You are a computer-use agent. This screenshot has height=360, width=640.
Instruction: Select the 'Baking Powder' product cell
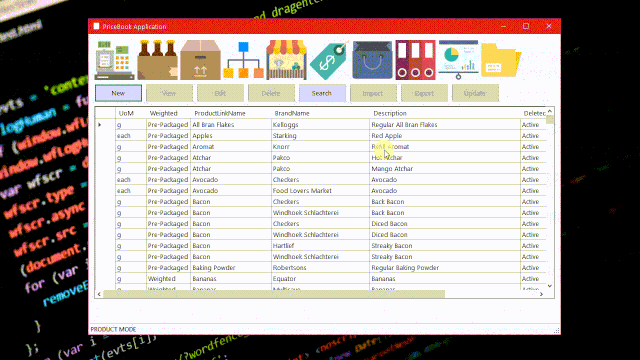coord(231,268)
